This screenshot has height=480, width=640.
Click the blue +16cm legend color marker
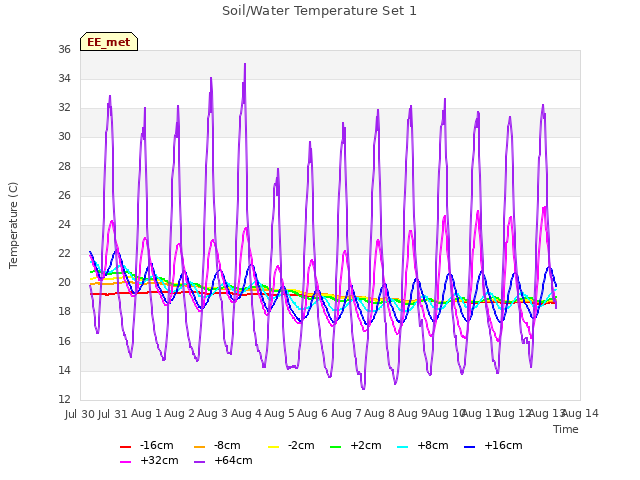point(469,447)
